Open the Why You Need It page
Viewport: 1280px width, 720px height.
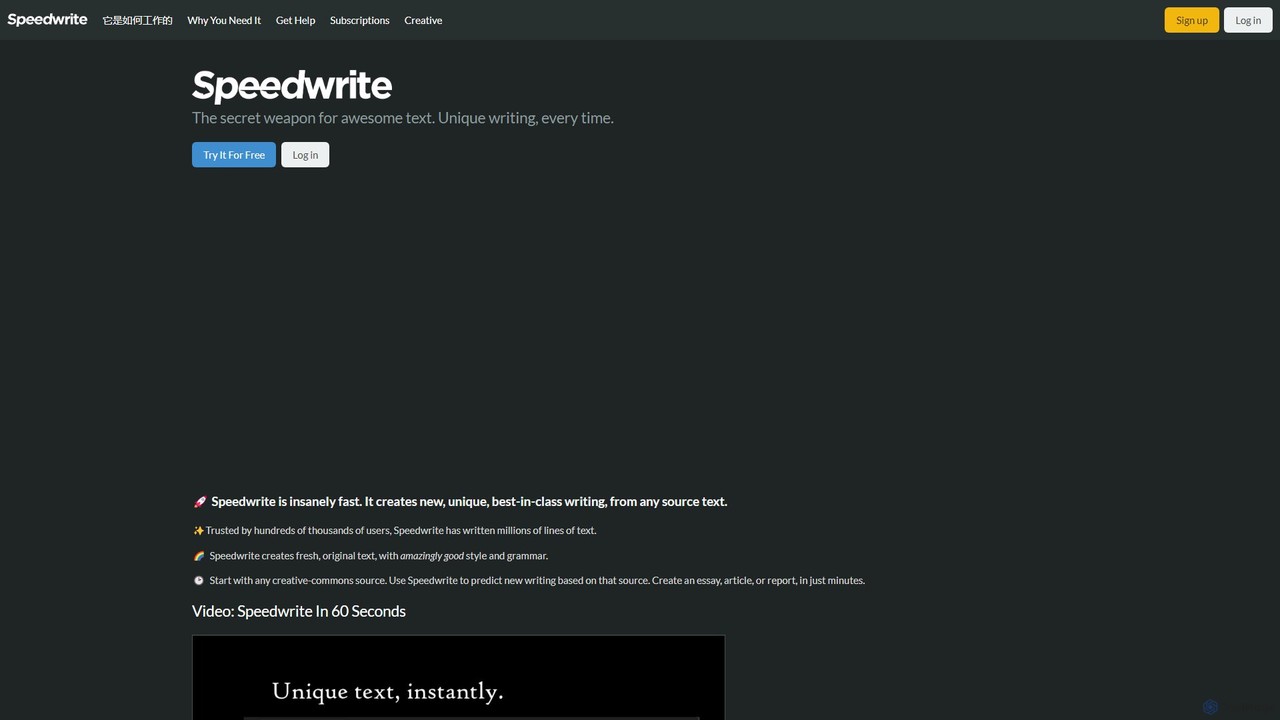[x=224, y=20]
